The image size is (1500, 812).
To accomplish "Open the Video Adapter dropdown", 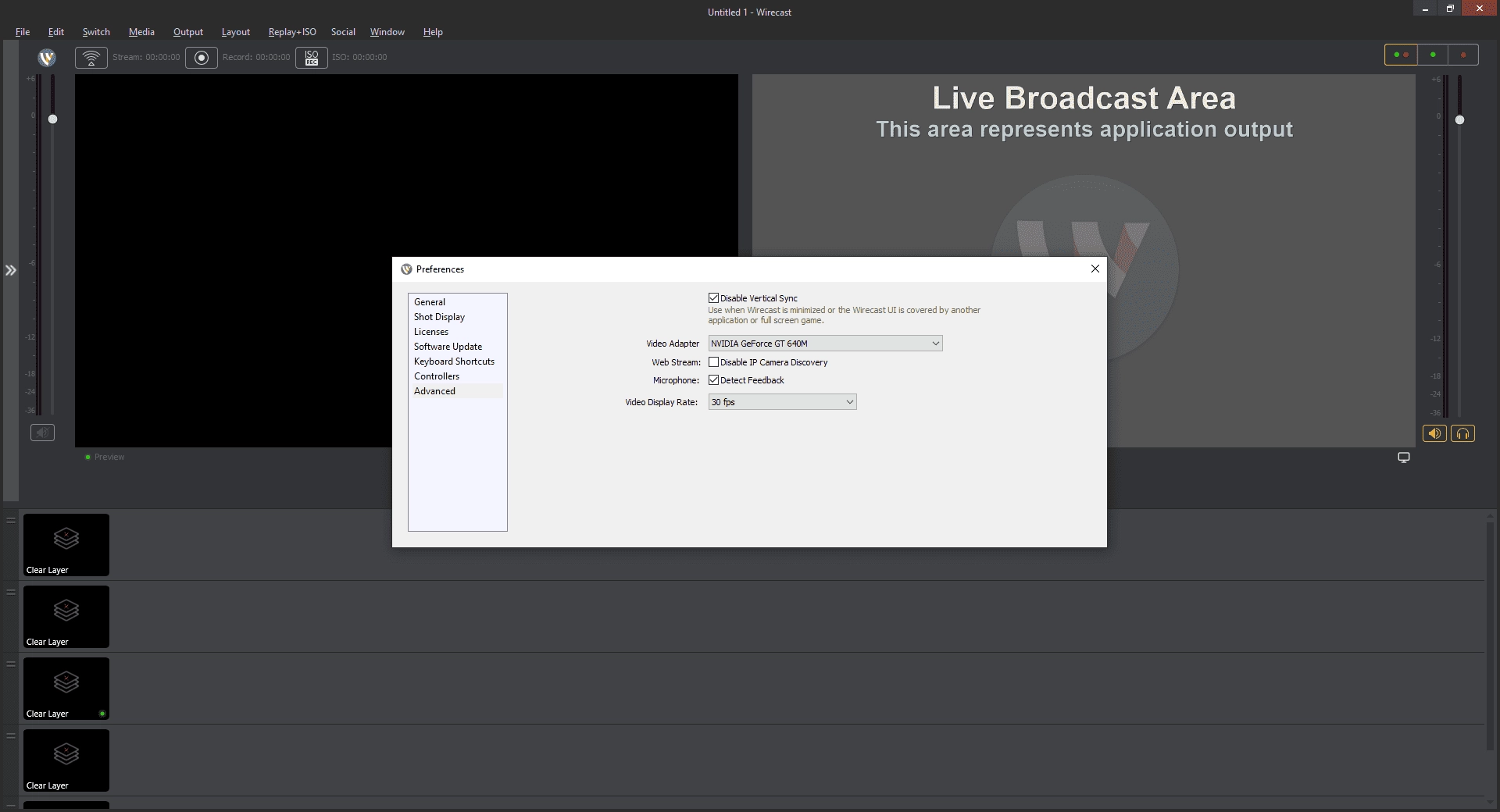I will pyautogui.click(x=825, y=344).
